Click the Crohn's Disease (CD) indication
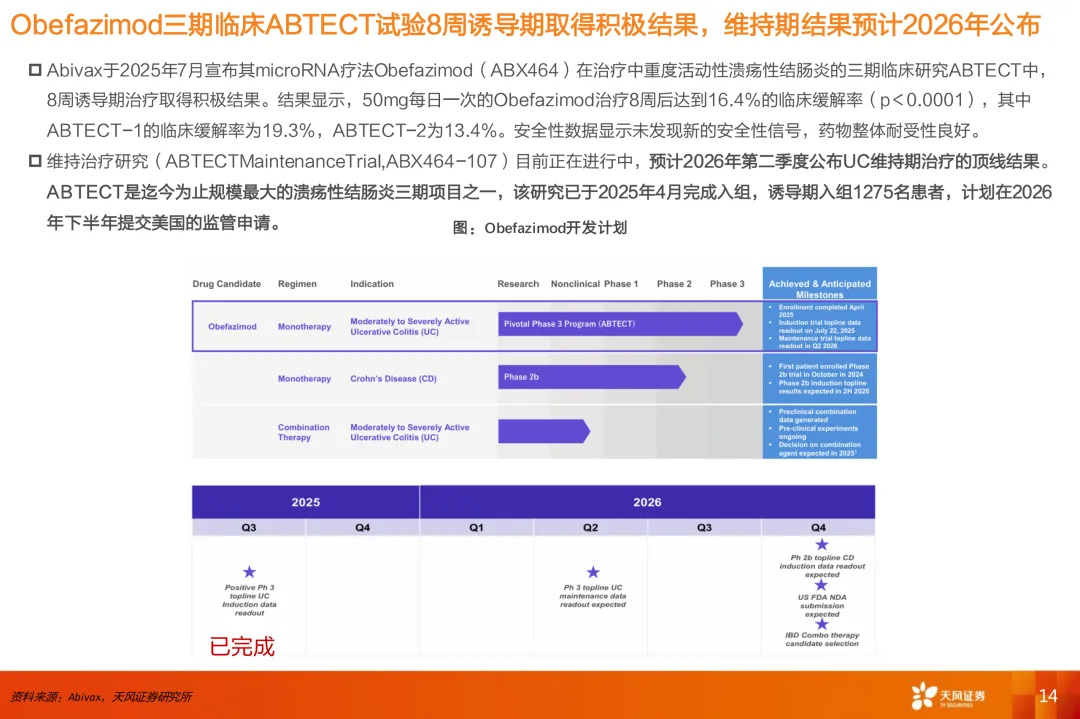This screenshot has height=719, width=1080. coord(393,379)
